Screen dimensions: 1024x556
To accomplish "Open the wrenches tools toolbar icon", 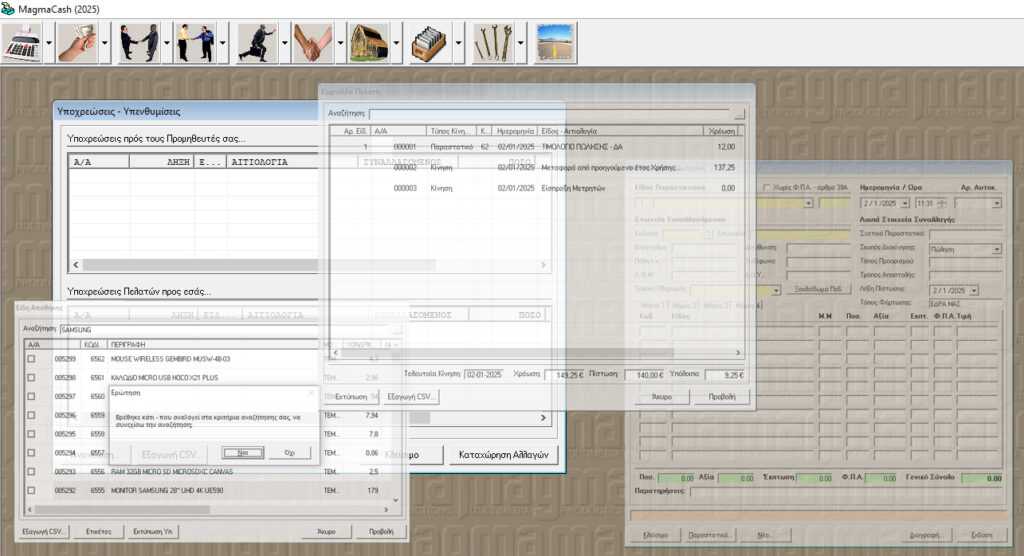I will pyautogui.click(x=493, y=43).
